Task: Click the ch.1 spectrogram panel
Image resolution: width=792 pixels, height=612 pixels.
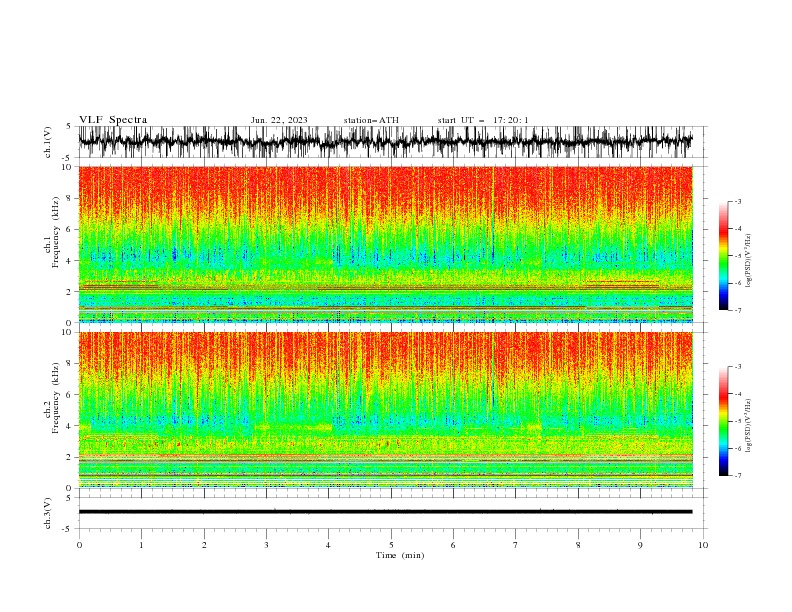Action: click(385, 244)
